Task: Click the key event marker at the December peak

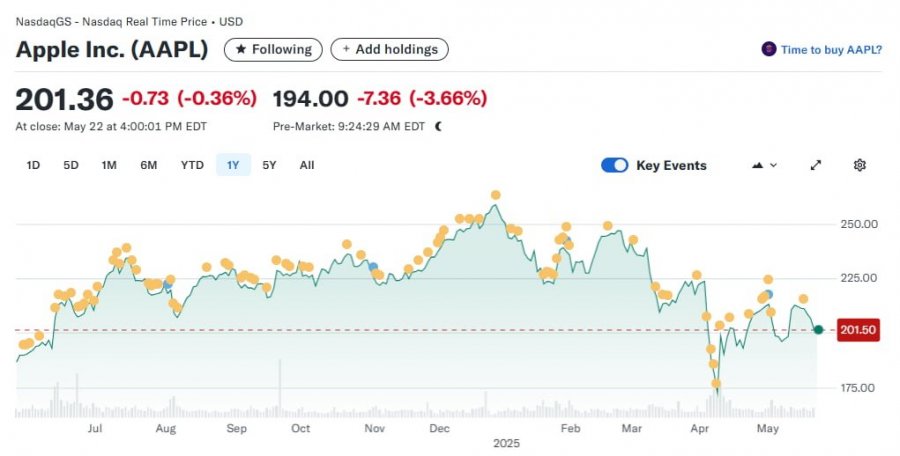Action: [495, 195]
